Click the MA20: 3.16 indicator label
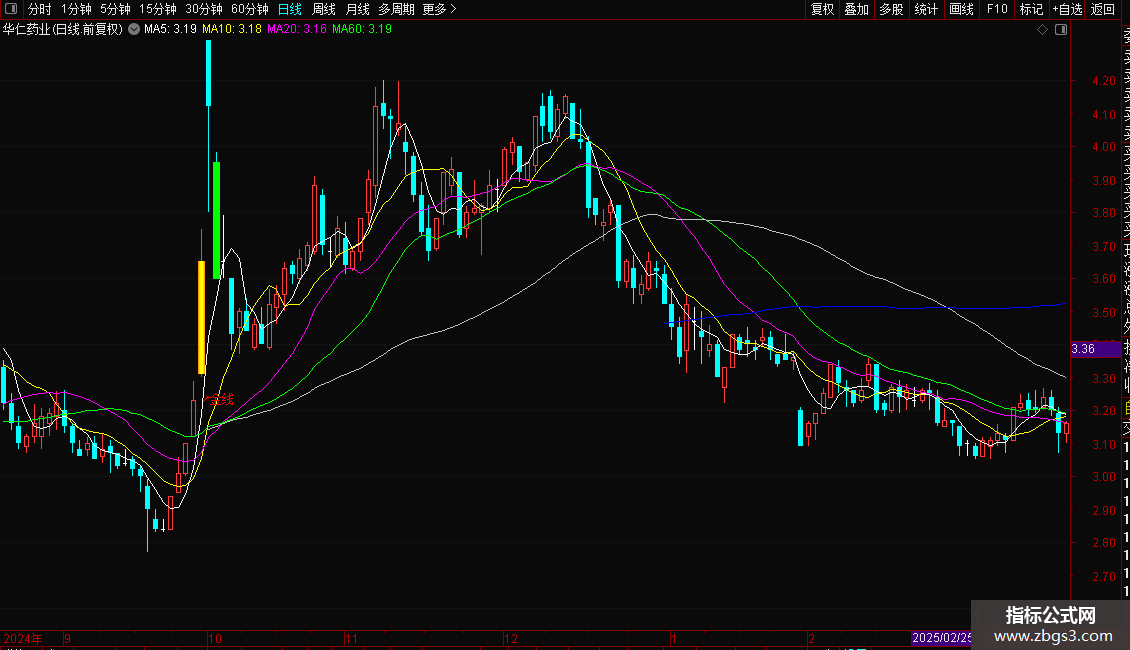The image size is (1130, 650). pyautogui.click(x=297, y=30)
